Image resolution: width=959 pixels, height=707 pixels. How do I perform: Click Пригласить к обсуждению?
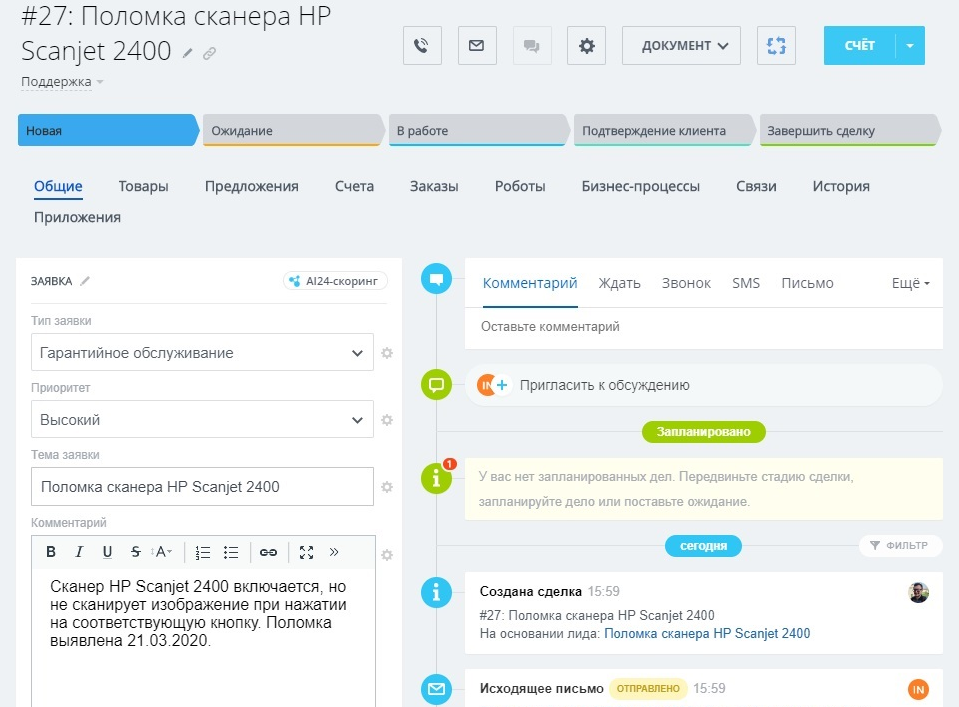tap(604, 385)
